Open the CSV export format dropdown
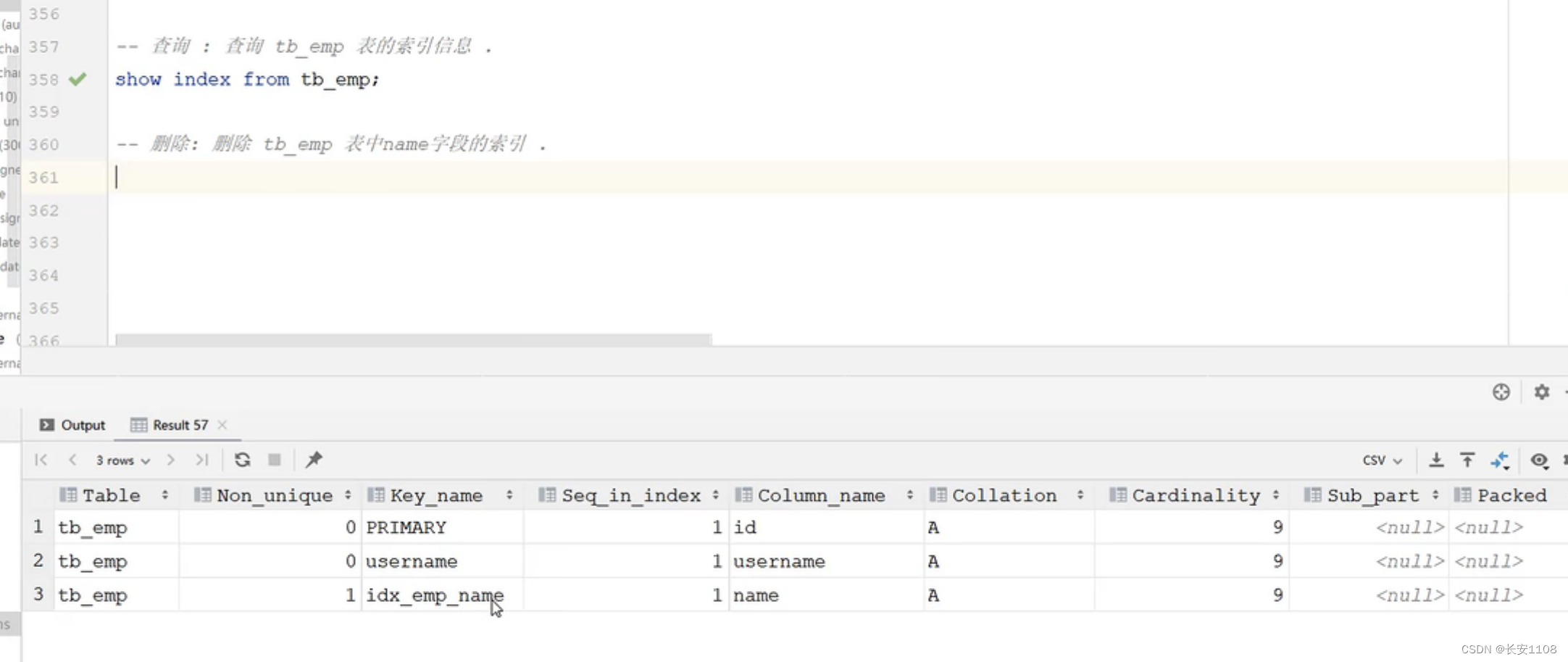The height and width of the screenshot is (662, 1568). 1382,460
